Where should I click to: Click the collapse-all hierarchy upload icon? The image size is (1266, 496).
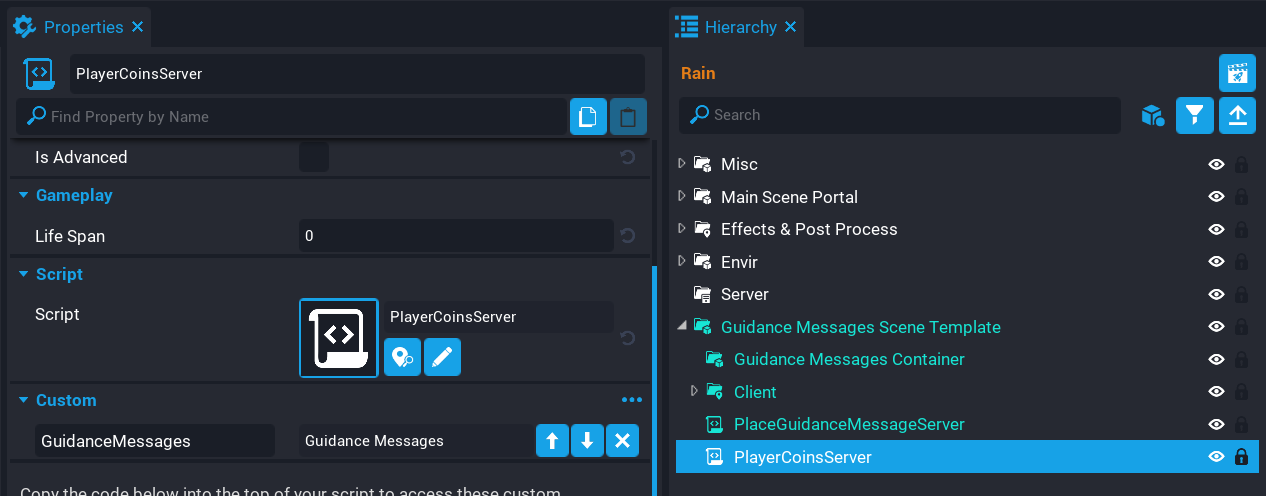click(1237, 116)
